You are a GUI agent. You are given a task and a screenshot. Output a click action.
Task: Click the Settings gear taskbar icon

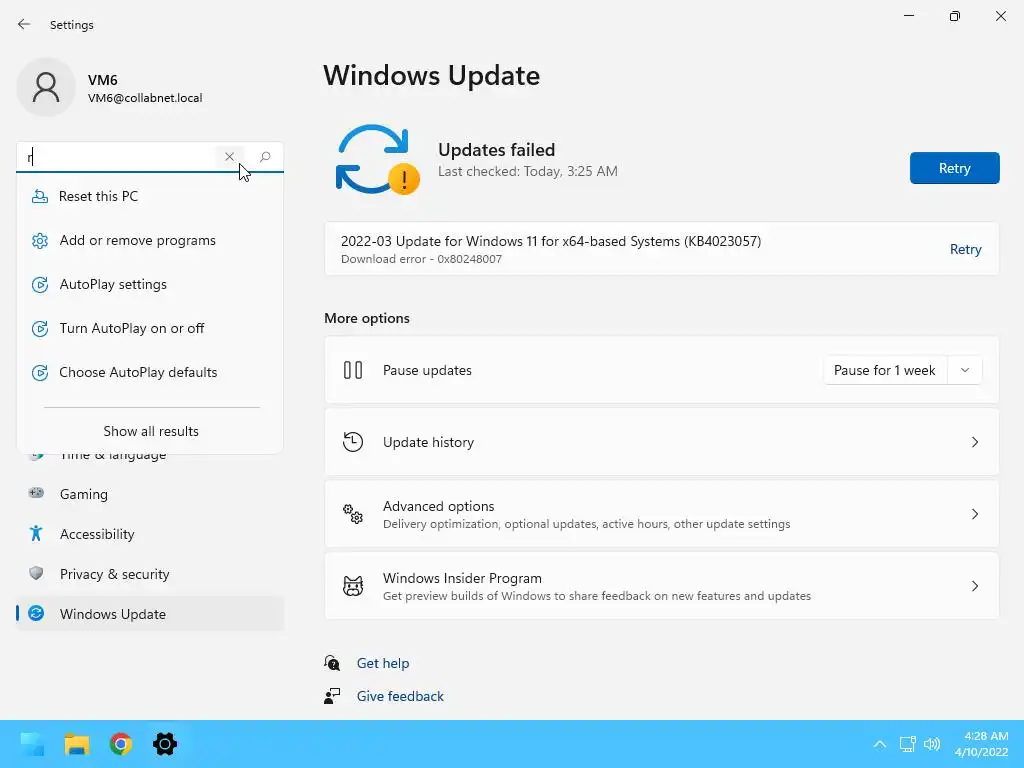[165, 744]
